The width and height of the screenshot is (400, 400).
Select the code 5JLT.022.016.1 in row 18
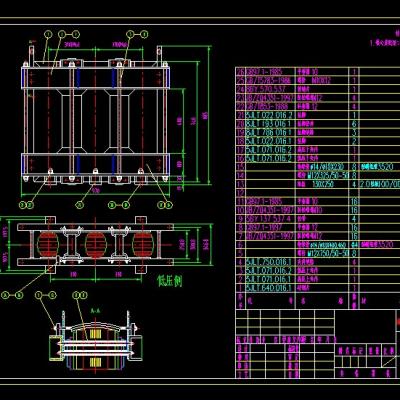click(269, 141)
